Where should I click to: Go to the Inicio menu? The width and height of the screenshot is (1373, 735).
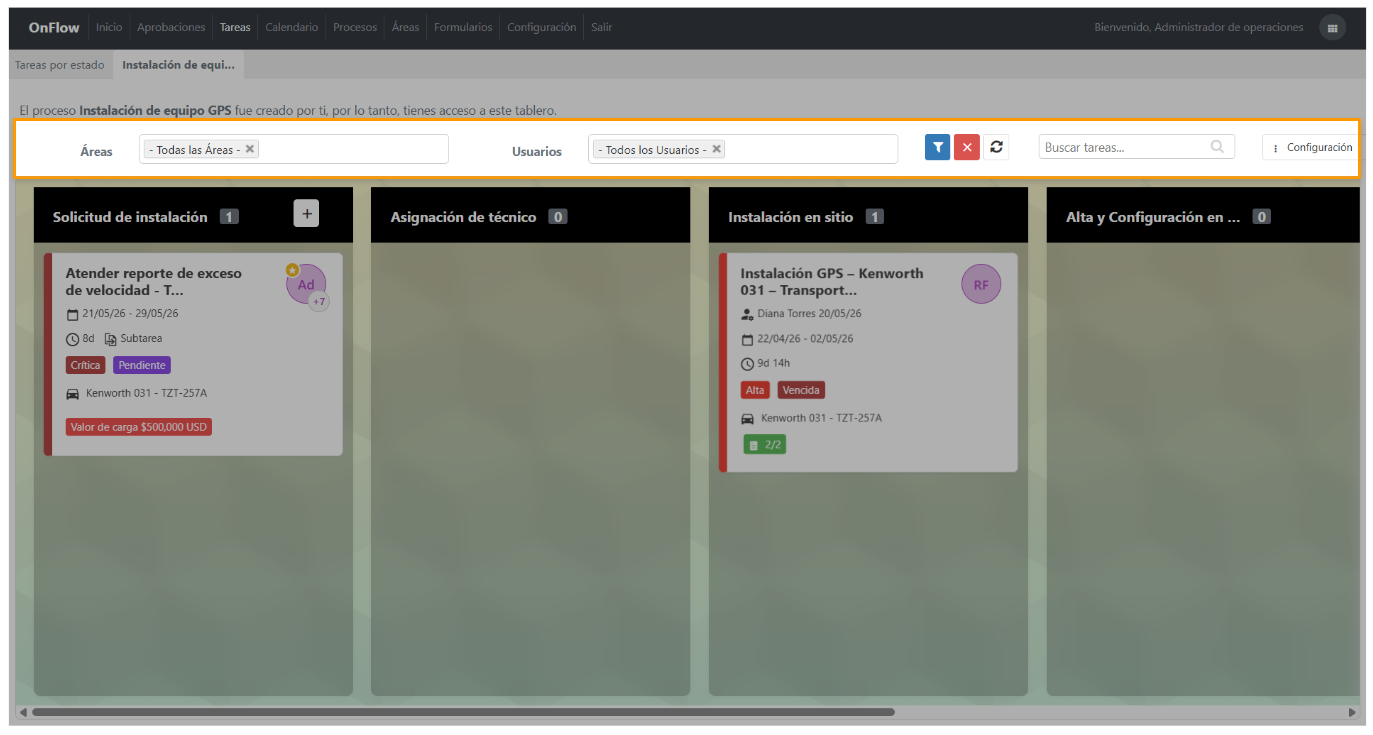pos(109,28)
